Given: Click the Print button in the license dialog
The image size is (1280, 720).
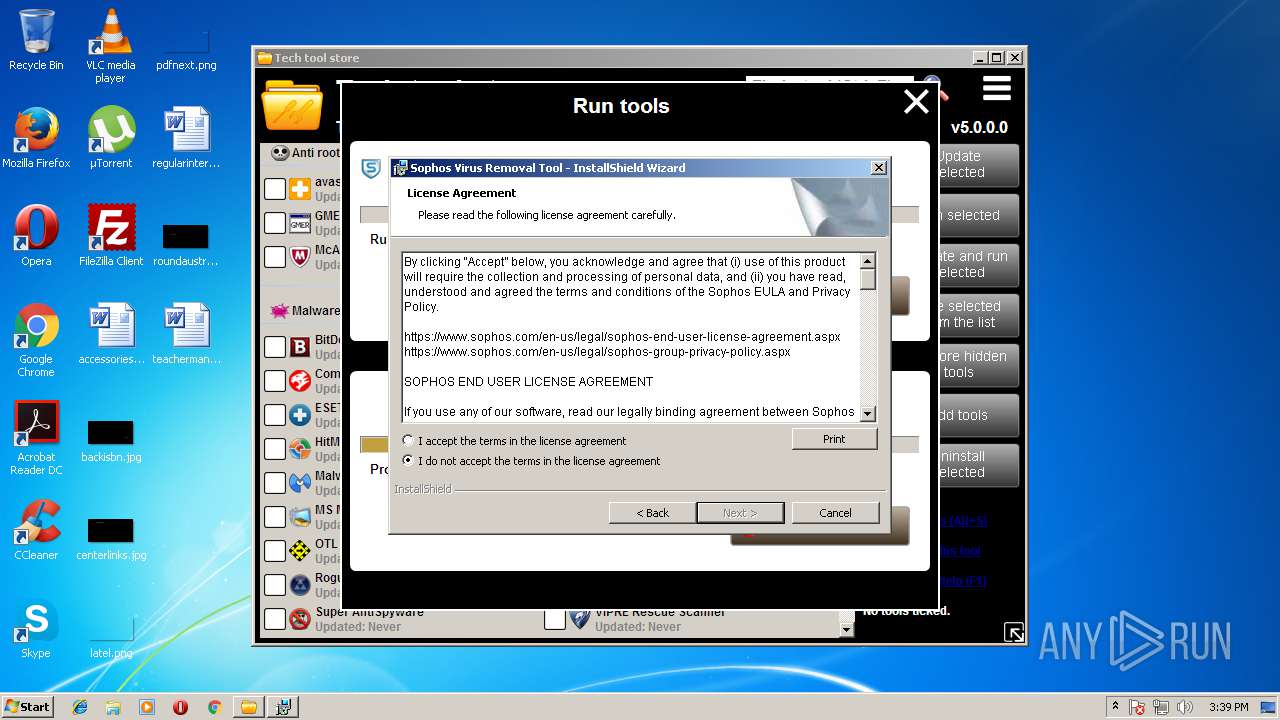Looking at the screenshot, I should click(x=834, y=439).
